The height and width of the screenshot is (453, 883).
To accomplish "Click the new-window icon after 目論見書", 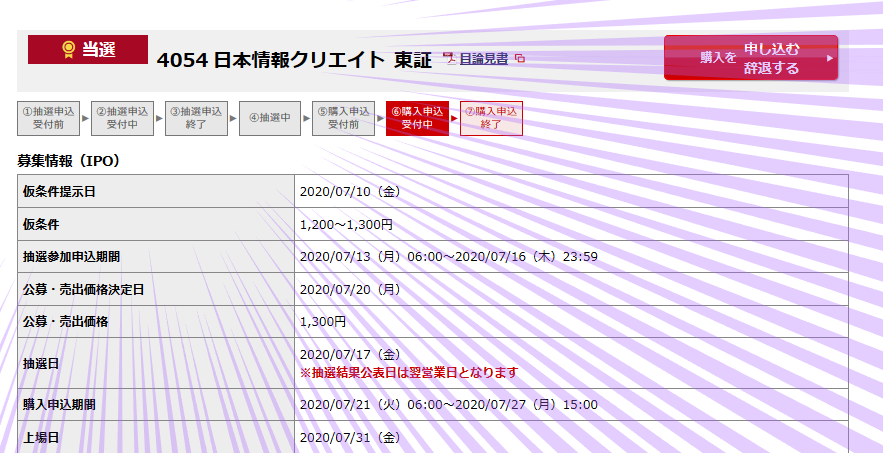I will point(520,59).
